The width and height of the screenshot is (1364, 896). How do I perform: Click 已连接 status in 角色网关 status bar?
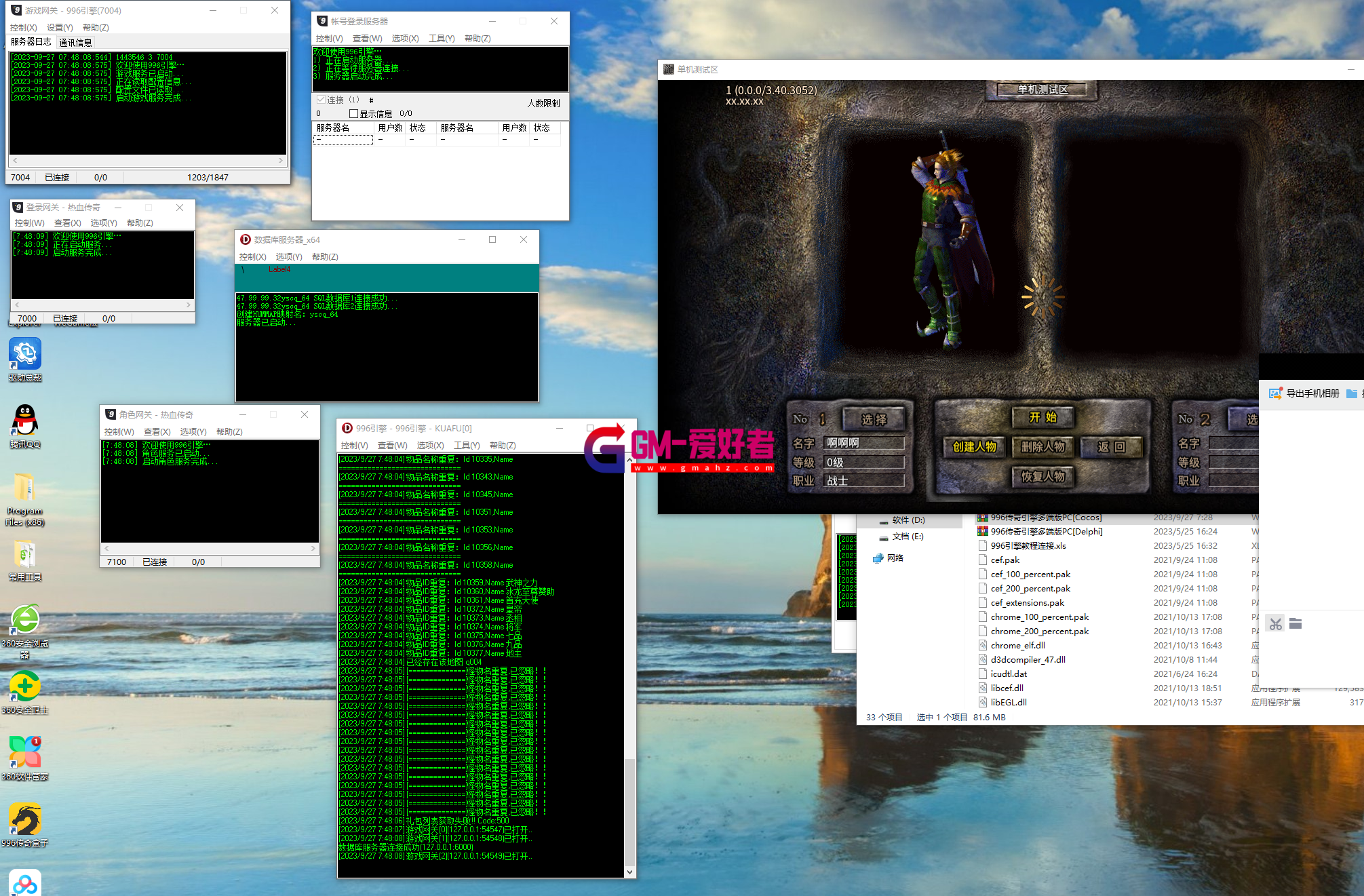[x=155, y=562]
